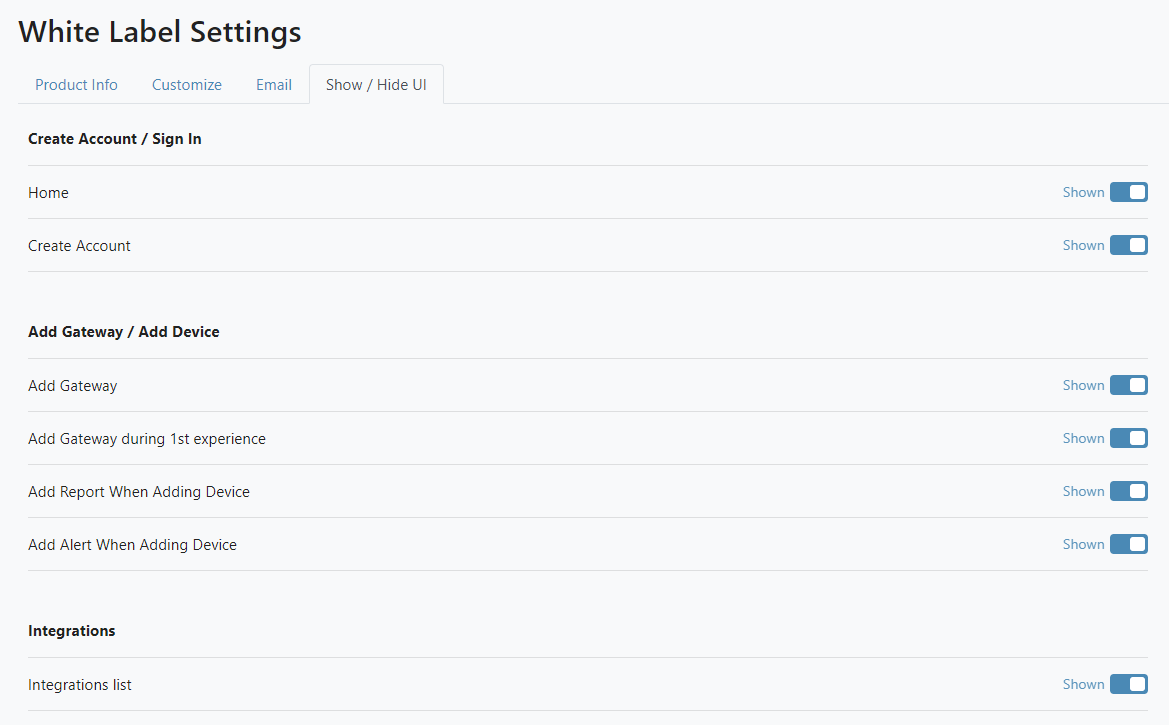
Task: Toggle the Integrations list switch
Action: [1129, 684]
